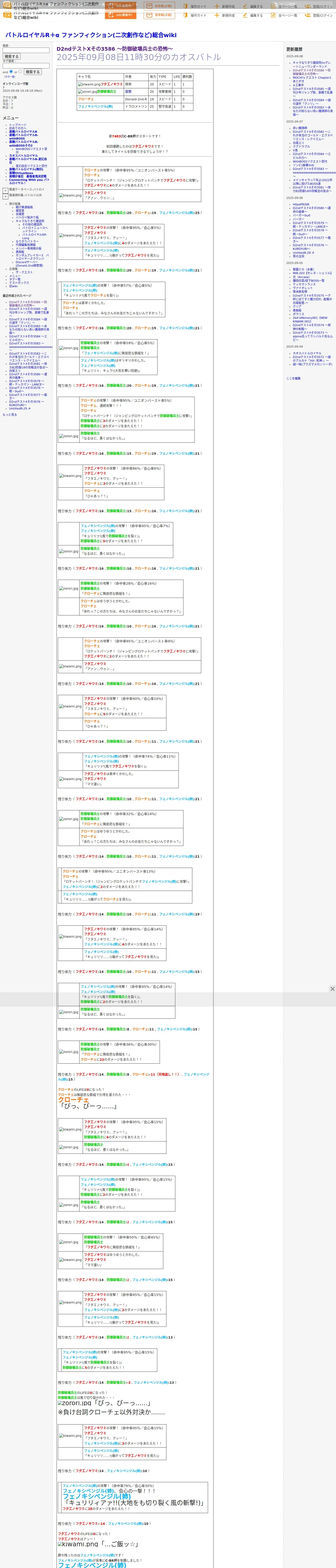The image size is (336, 1568).
Task: Focus the 検索 keyword input field
Action: (26, 50)
